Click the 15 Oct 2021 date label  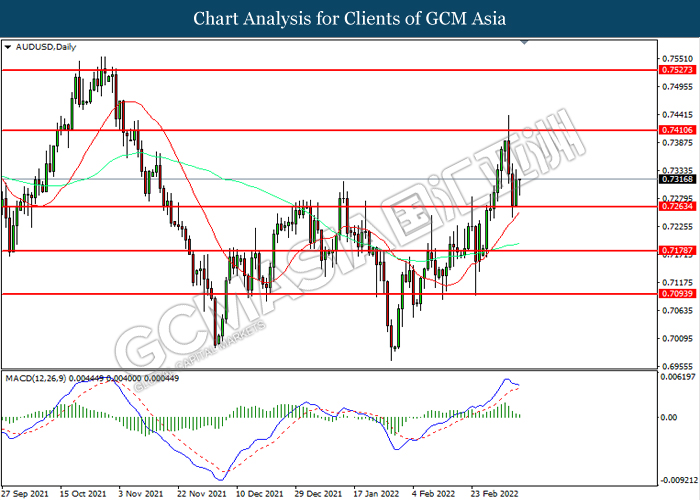coord(83,494)
